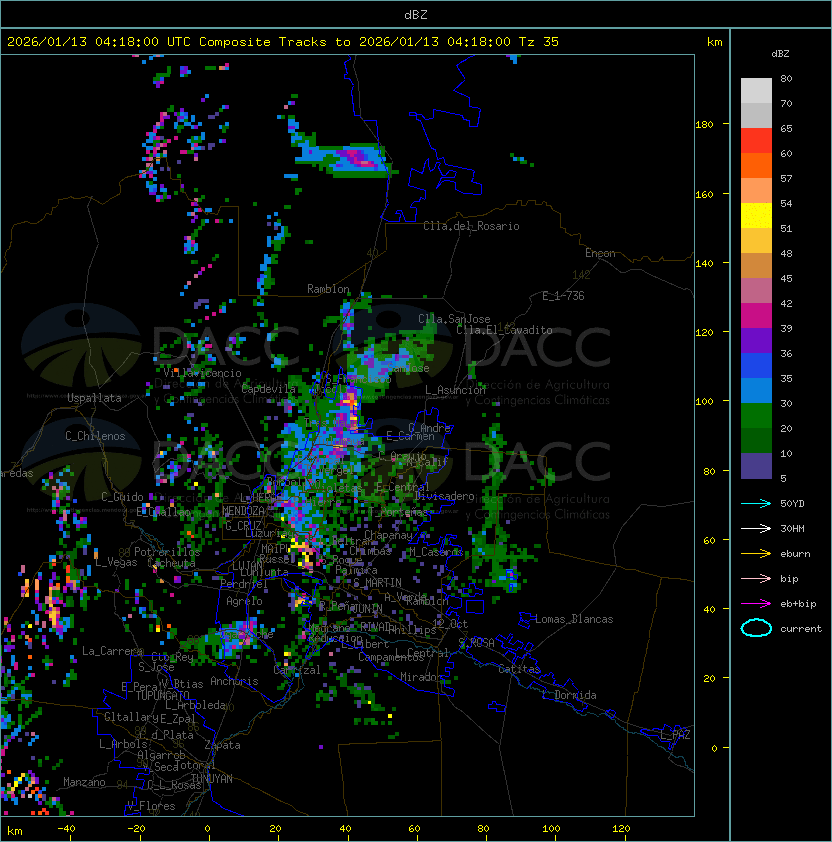832x842 pixels.
Task: Click the Uspallata place label
Action: click(x=95, y=398)
